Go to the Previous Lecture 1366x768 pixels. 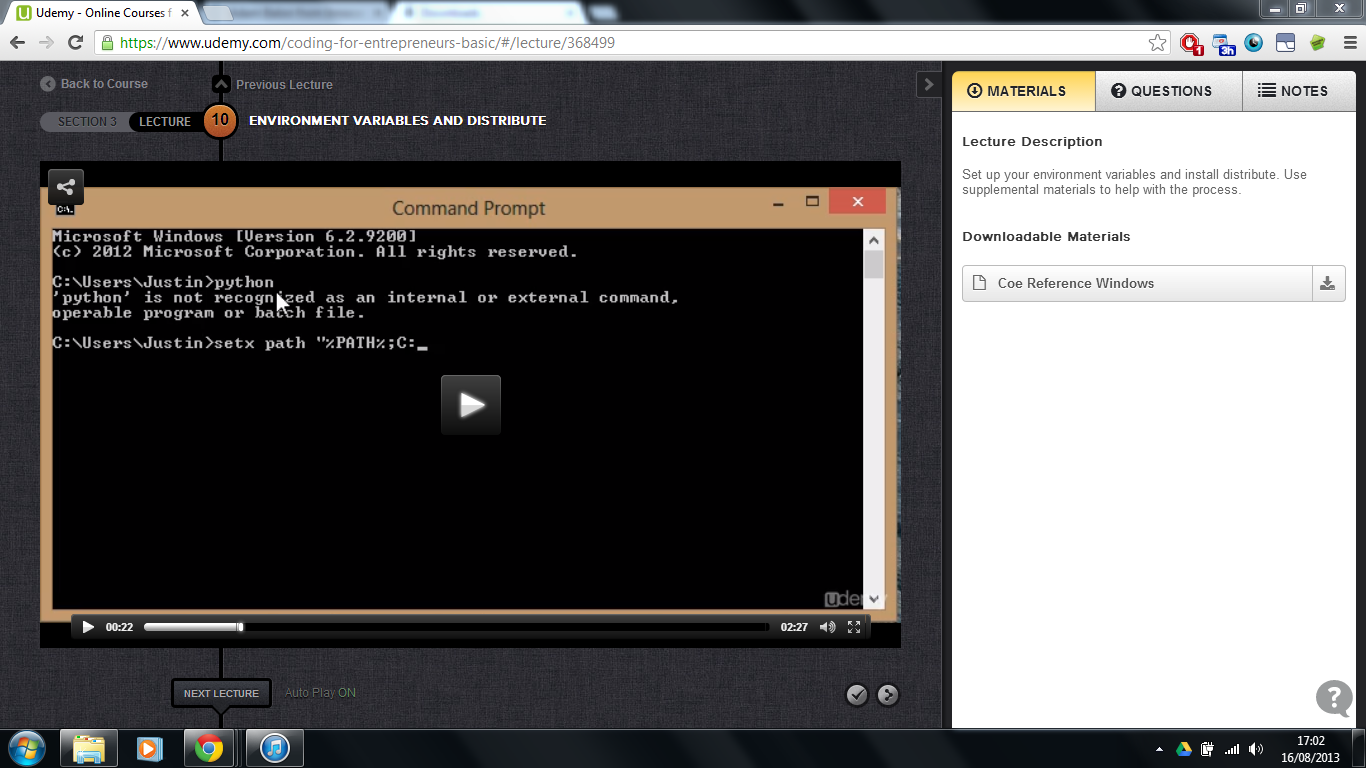273,85
